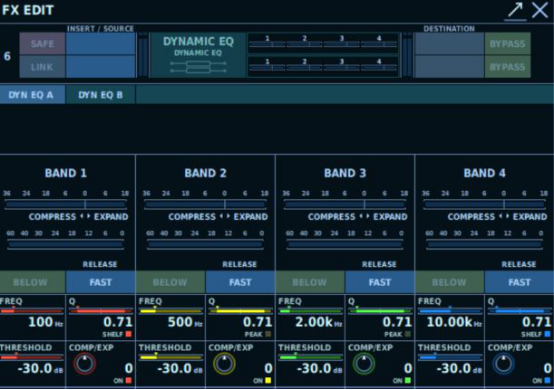554x390 pixels.
Task: Select the DYN EQ A tab
Action: click(x=32, y=95)
